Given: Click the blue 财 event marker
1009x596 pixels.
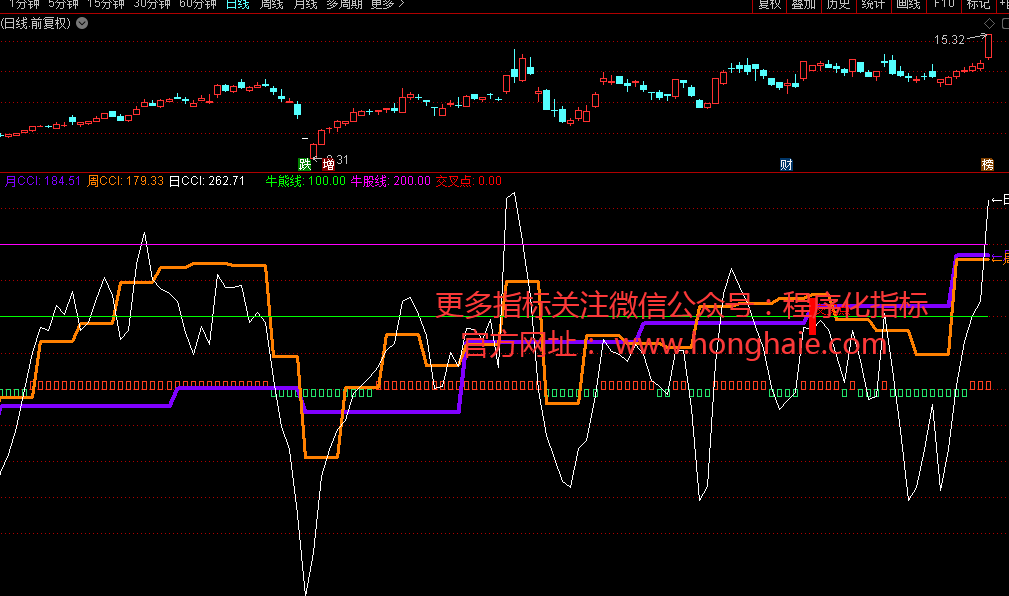Looking at the screenshot, I should (x=786, y=164).
